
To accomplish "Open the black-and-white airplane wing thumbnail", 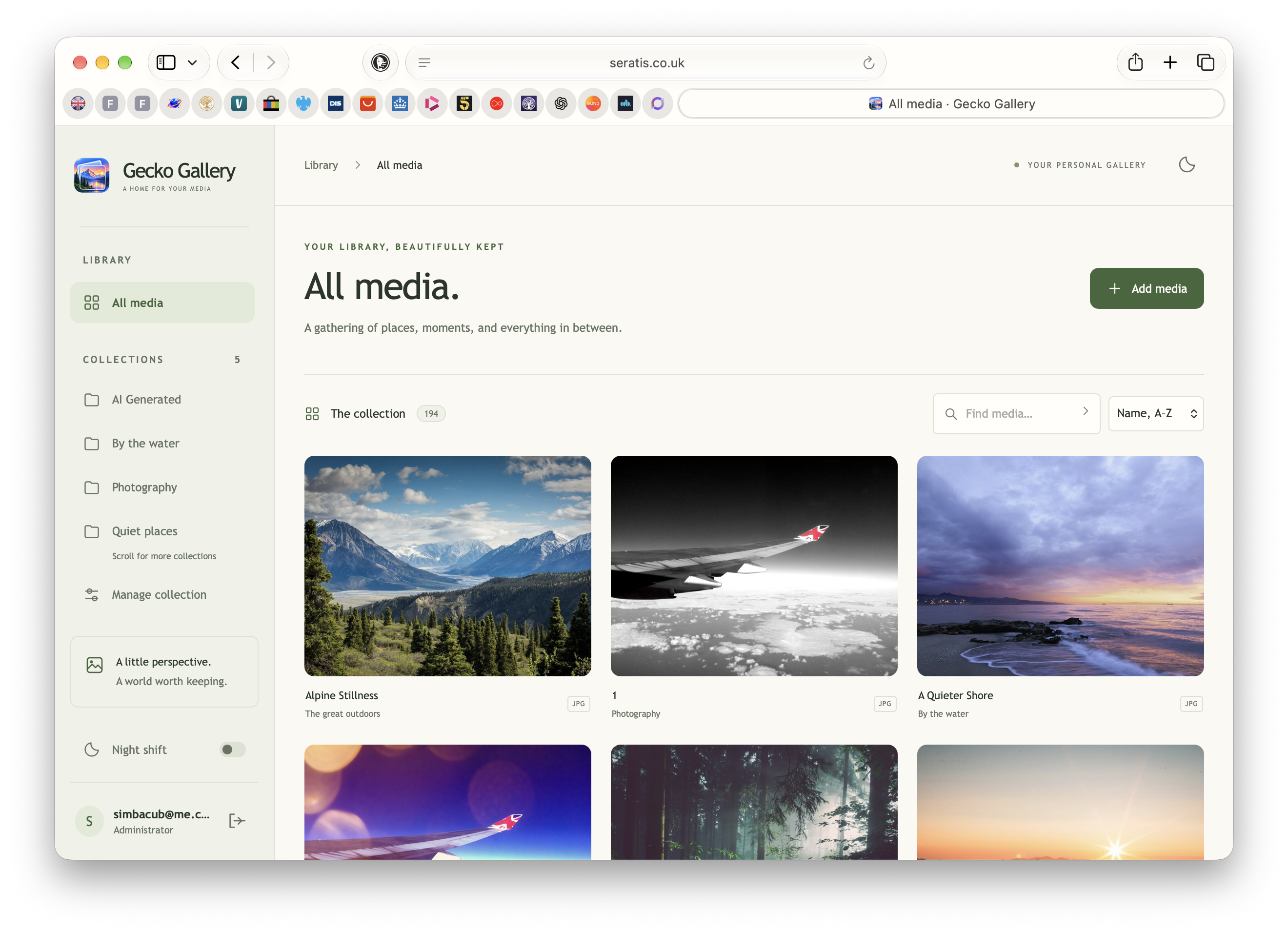I will 754,566.
